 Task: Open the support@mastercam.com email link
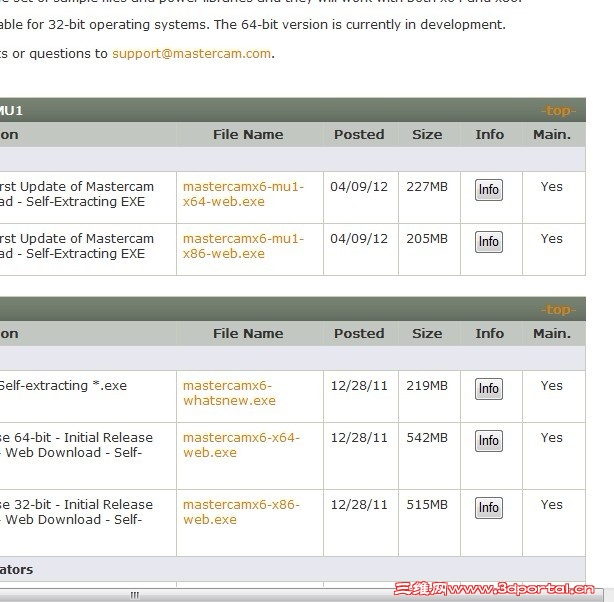(191, 53)
